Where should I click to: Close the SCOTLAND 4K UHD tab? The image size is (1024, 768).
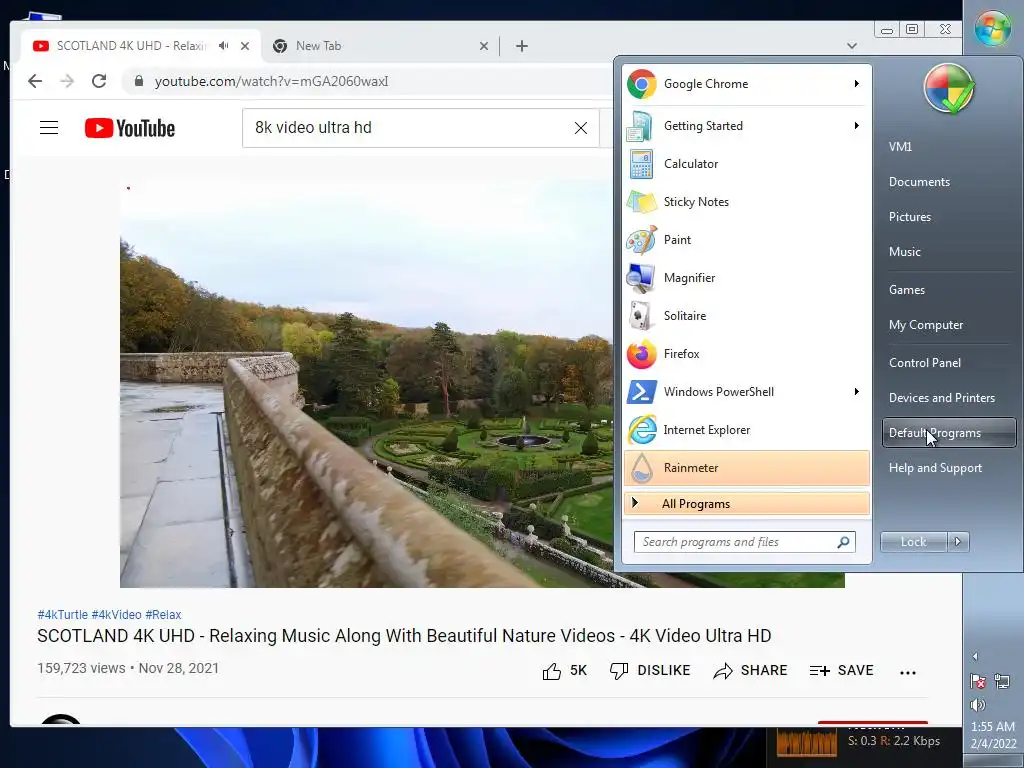point(245,46)
